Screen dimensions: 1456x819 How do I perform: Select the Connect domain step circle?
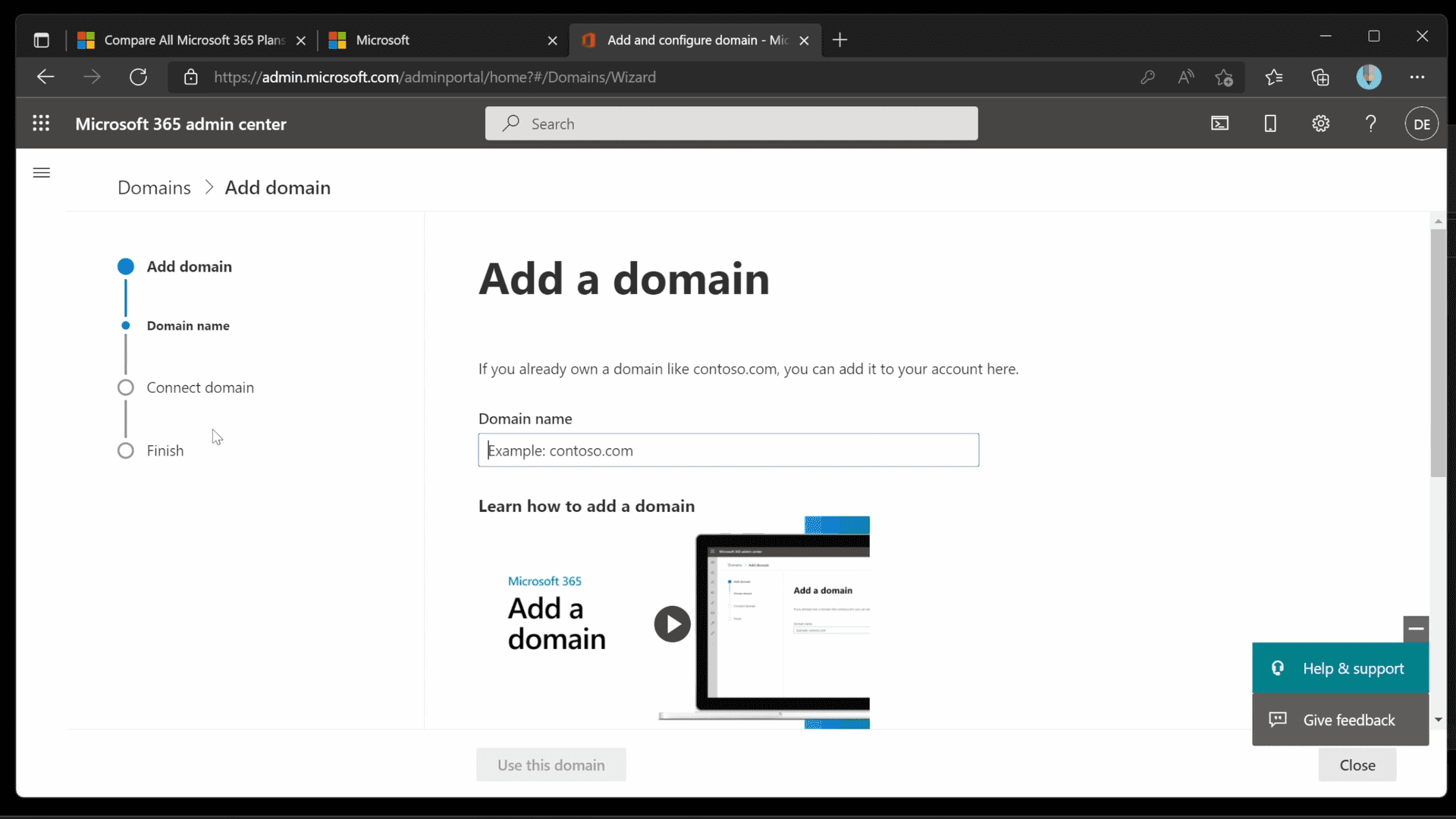click(x=126, y=388)
